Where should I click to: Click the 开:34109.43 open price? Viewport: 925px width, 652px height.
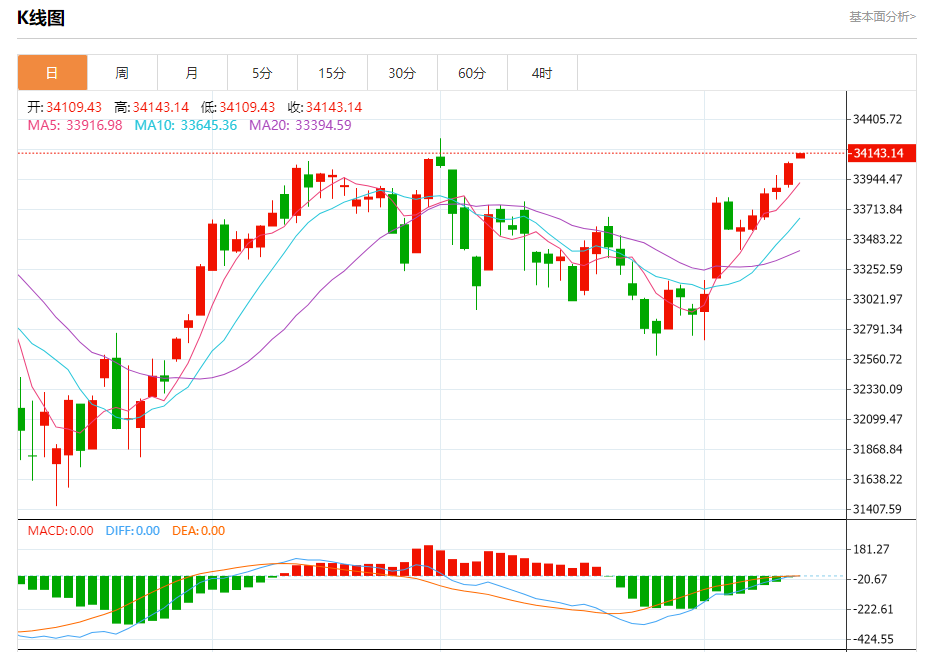(64, 107)
